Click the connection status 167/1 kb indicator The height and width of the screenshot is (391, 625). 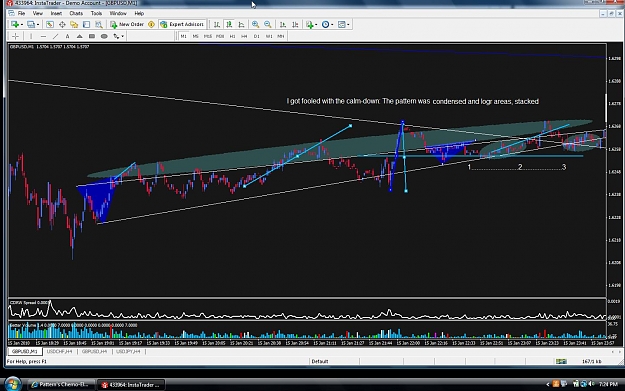tap(592, 362)
